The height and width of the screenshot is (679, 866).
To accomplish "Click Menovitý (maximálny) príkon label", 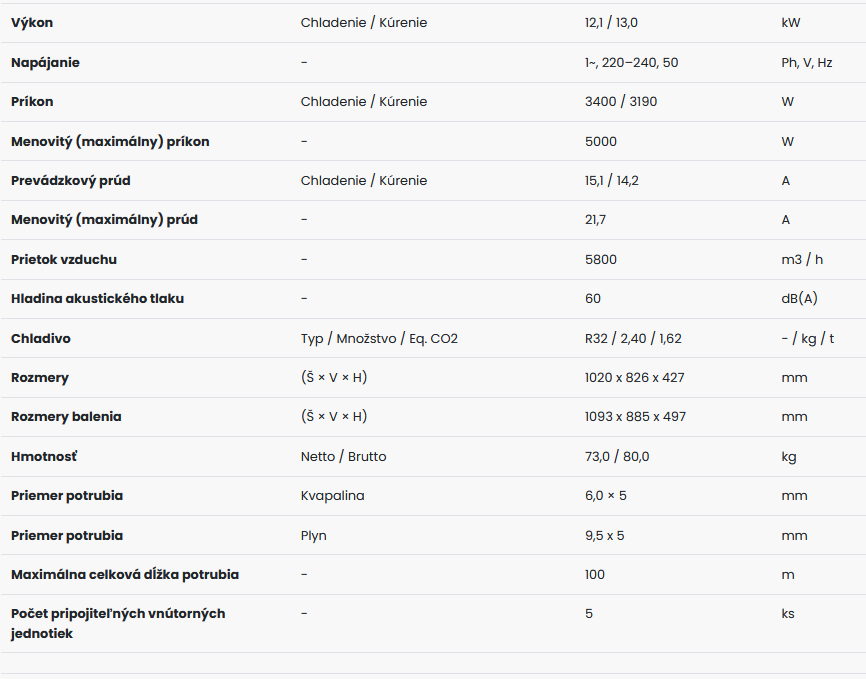I will [x=110, y=141].
